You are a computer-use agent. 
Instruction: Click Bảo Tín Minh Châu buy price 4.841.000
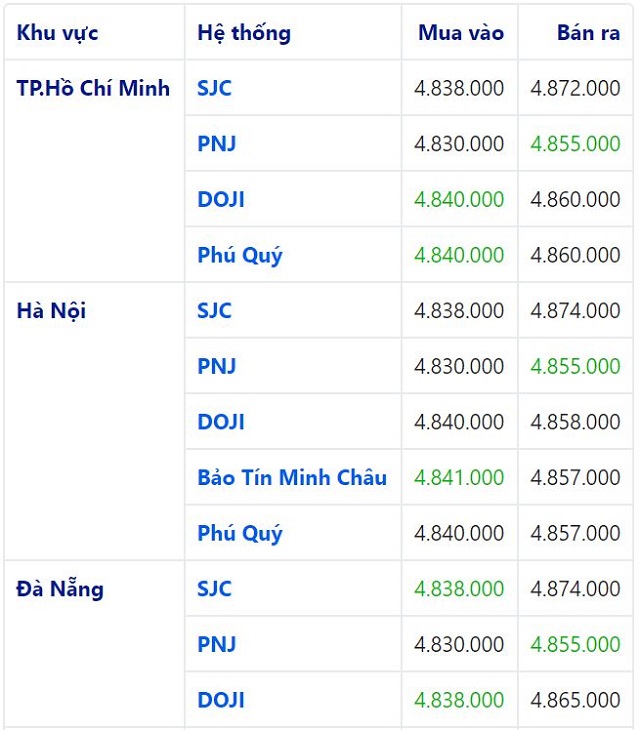[x=459, y=477]
